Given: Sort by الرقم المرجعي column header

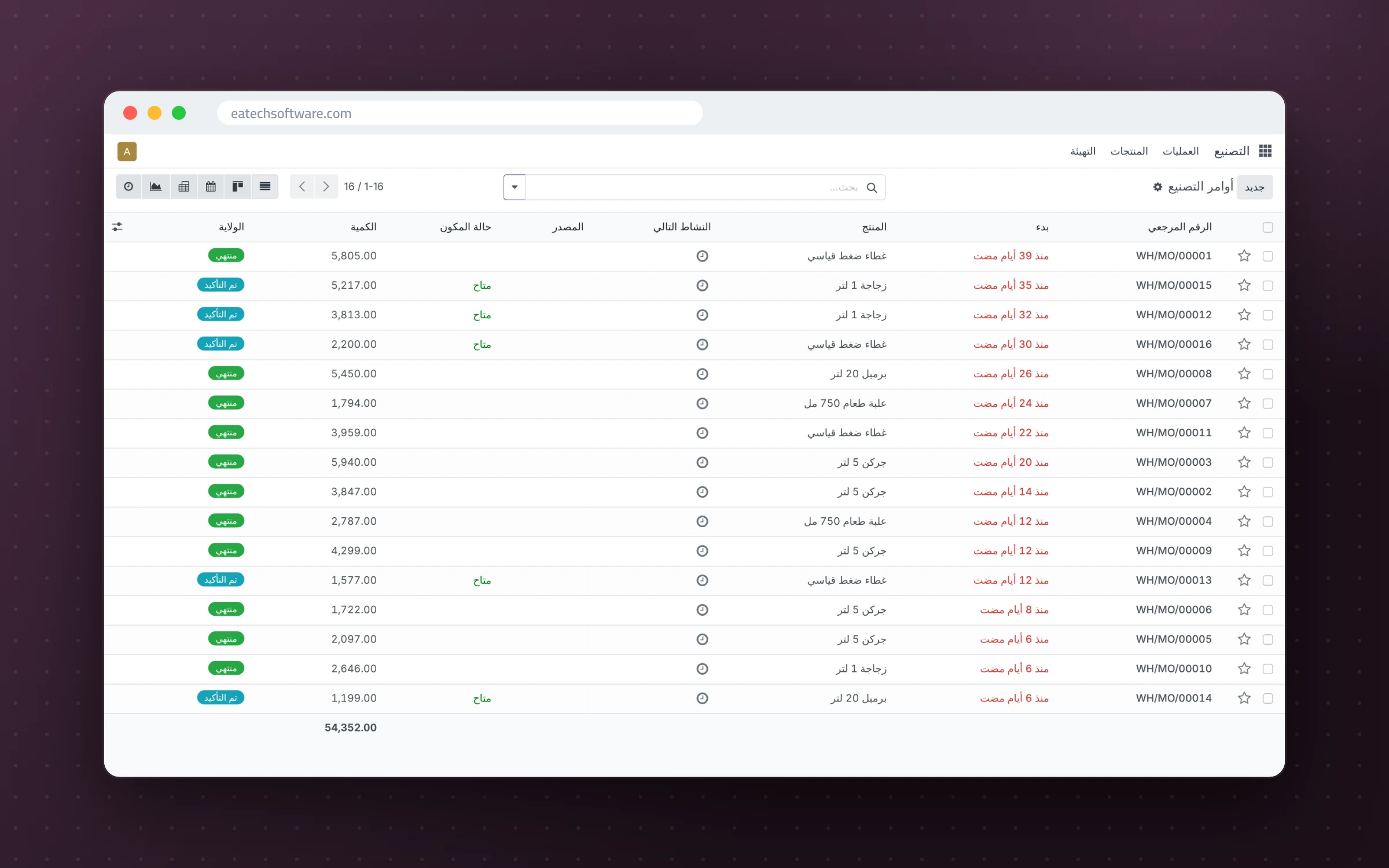Looking at the screenshot, I should pos(1179,227).
